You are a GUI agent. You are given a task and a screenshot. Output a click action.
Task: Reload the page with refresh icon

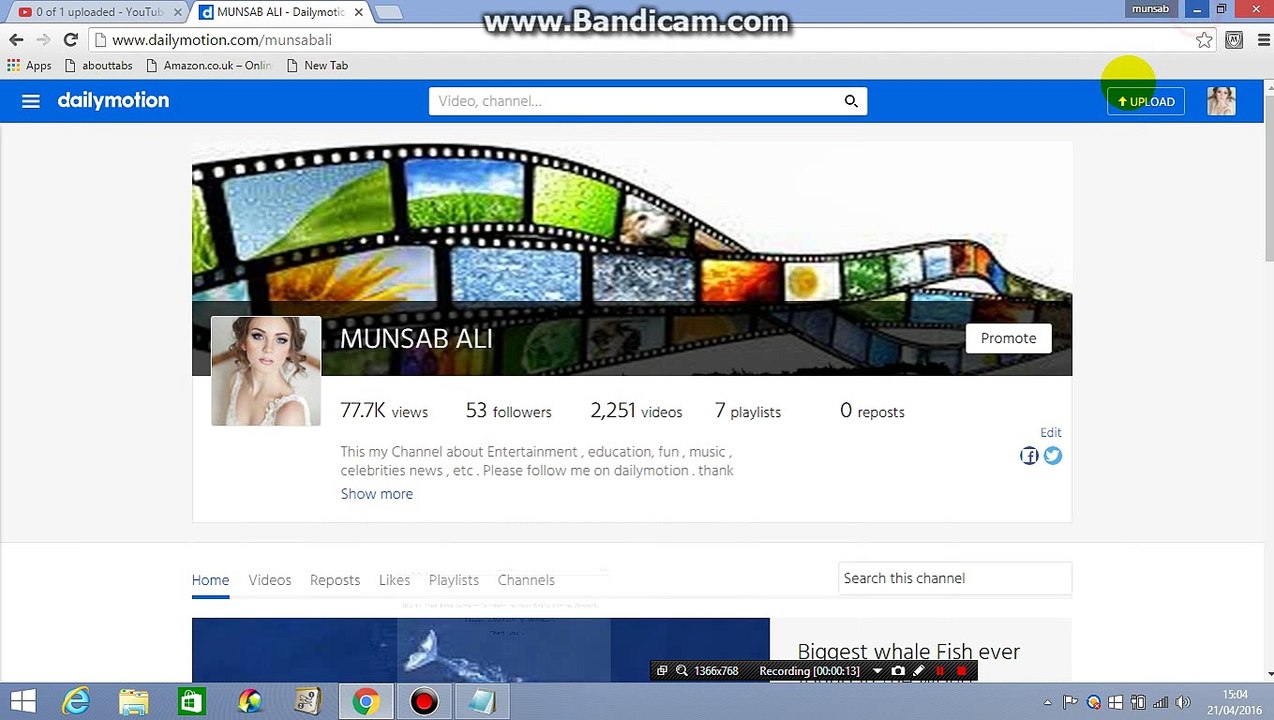70,40
